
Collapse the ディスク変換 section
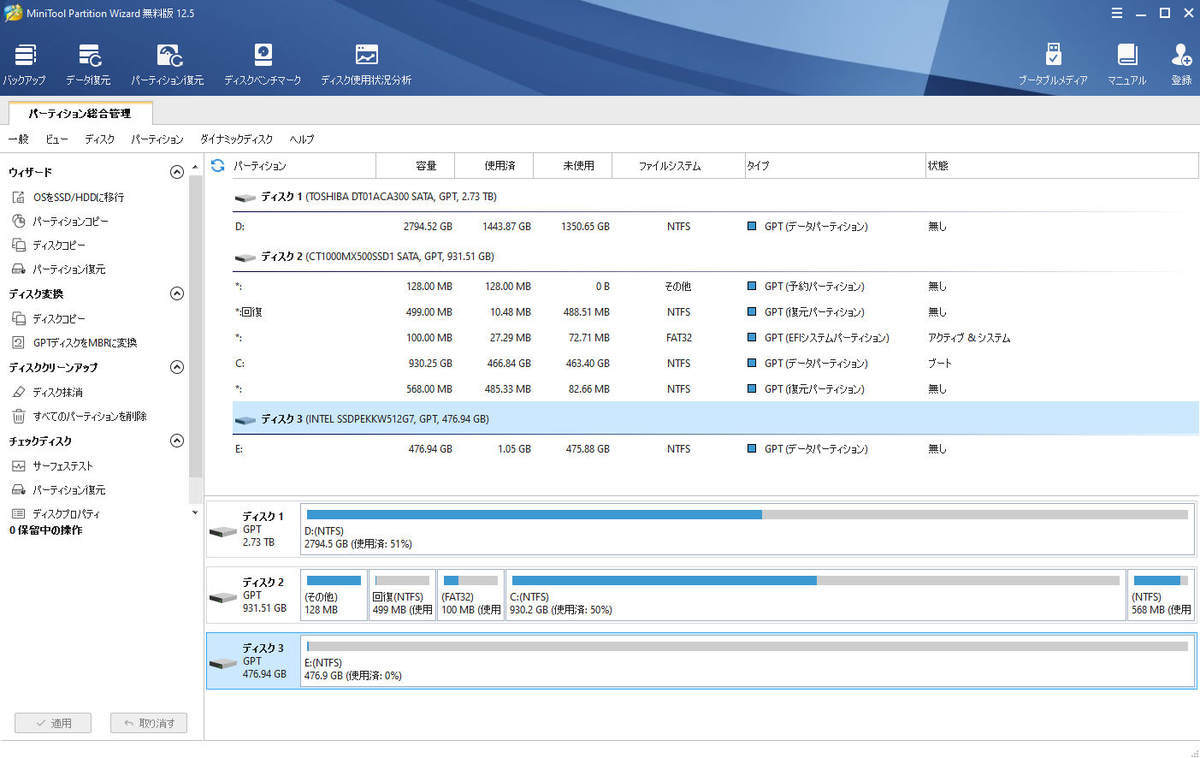pyautogui.click(x=177, y=294)
